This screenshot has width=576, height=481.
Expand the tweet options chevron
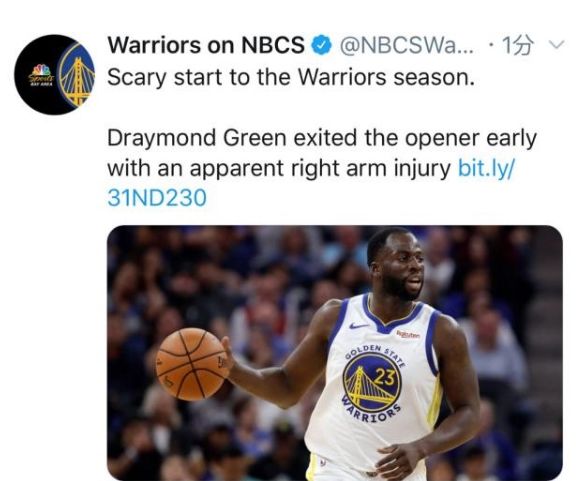click(556, 45)
